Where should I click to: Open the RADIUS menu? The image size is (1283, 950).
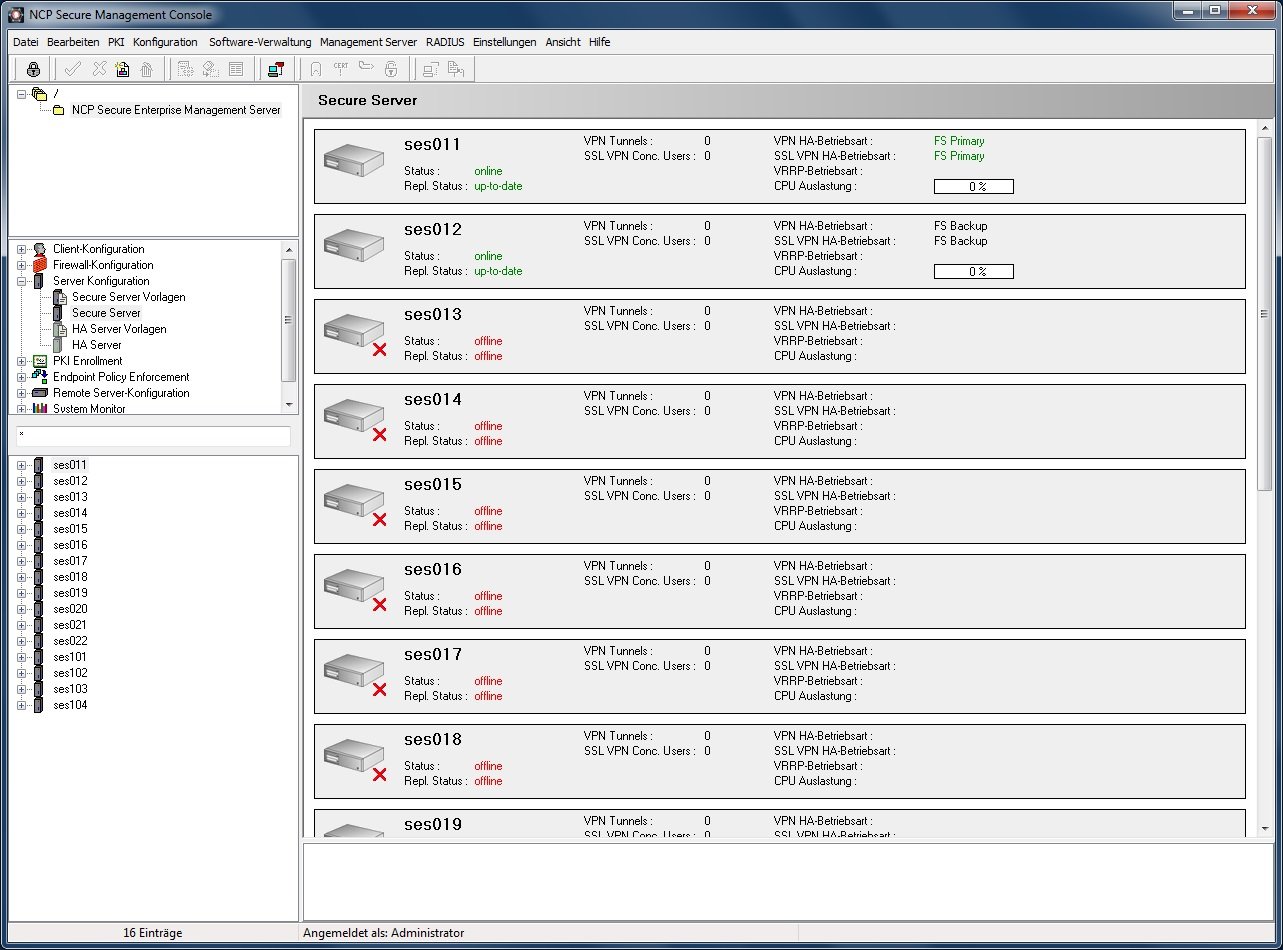pos(445,42)
